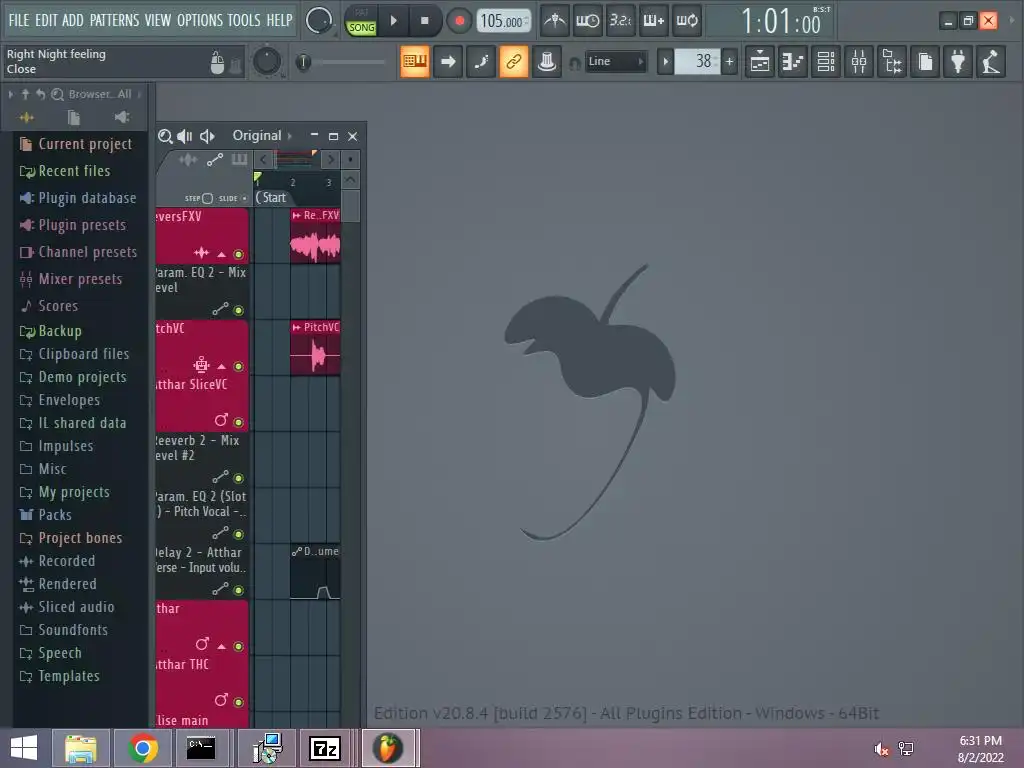Open the TOOLS menu
This screenshot has width=1024, height=768.
pyautogui.click(x=244, y=20)
